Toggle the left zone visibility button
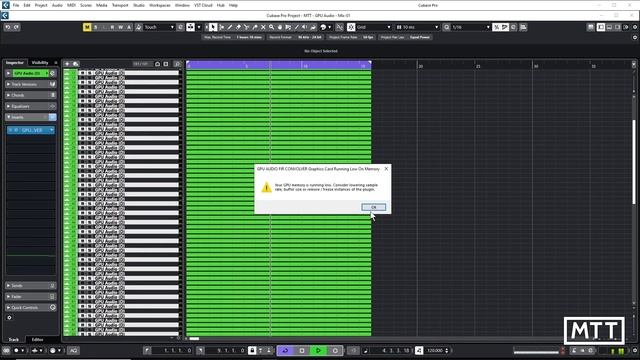The height and width of the screenshot is (360, 640). 601,27
